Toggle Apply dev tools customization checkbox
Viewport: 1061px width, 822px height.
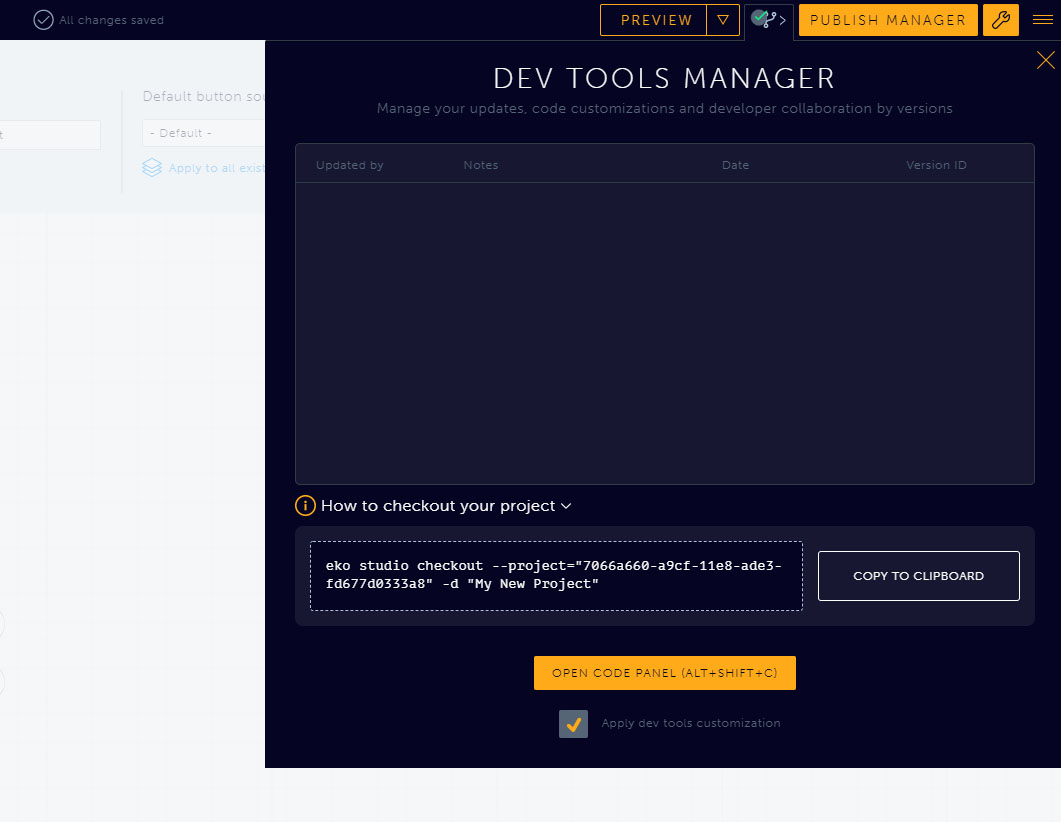click(x=573, y=724)
